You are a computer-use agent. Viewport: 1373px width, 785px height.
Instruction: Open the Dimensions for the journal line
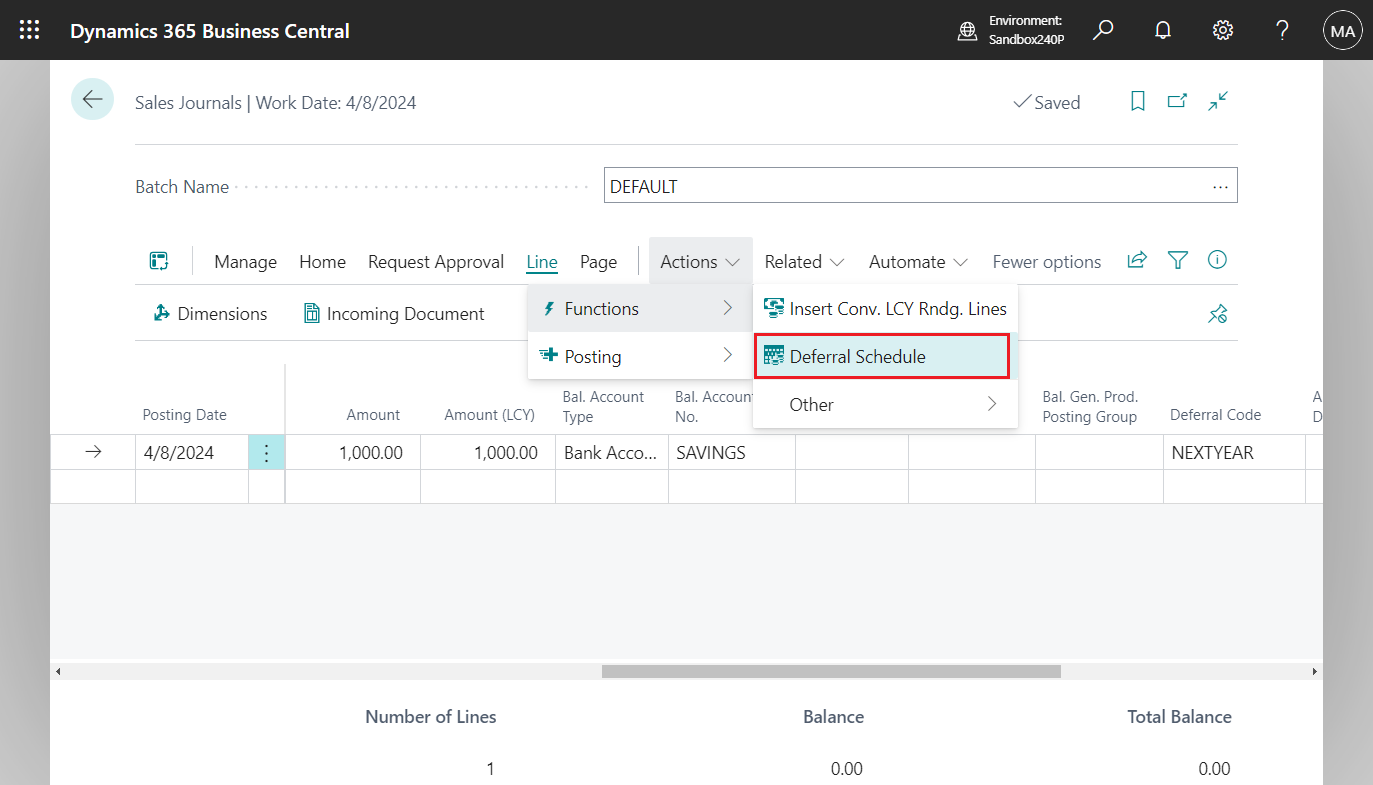[x=210, y=313]
